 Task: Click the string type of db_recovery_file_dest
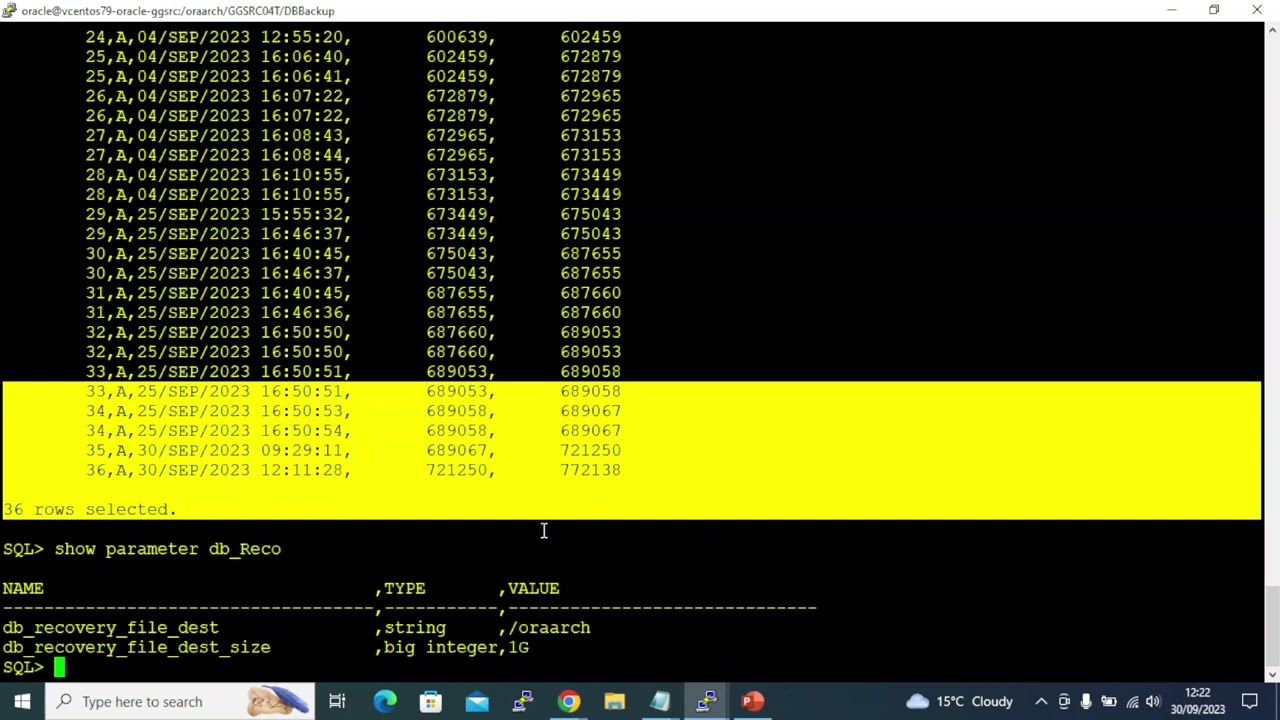(x=415, y=628)
